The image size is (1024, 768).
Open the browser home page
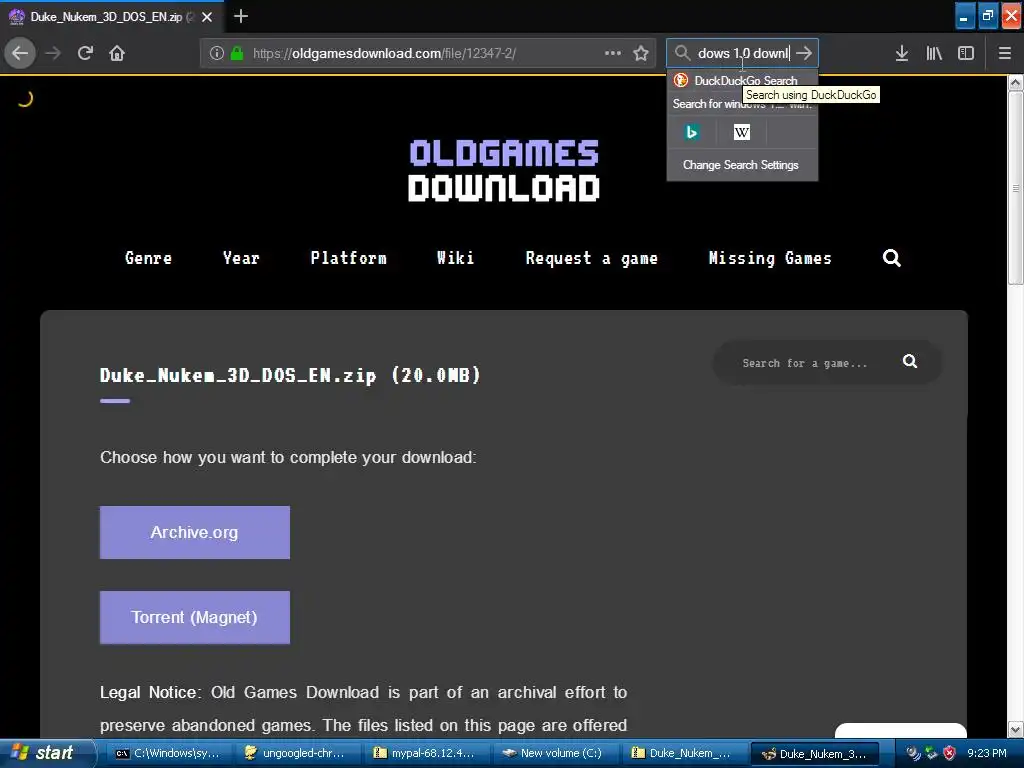(x=117, y=53)
